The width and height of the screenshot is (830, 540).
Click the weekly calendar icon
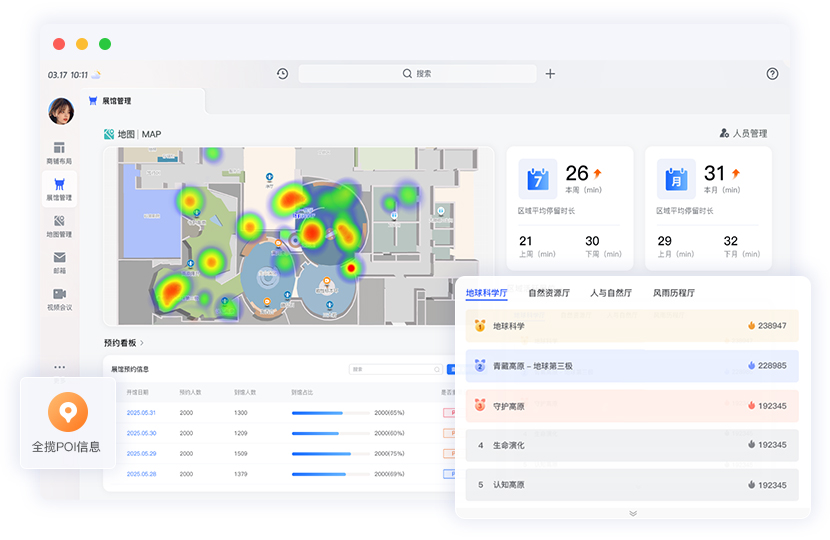click(537, 179)
